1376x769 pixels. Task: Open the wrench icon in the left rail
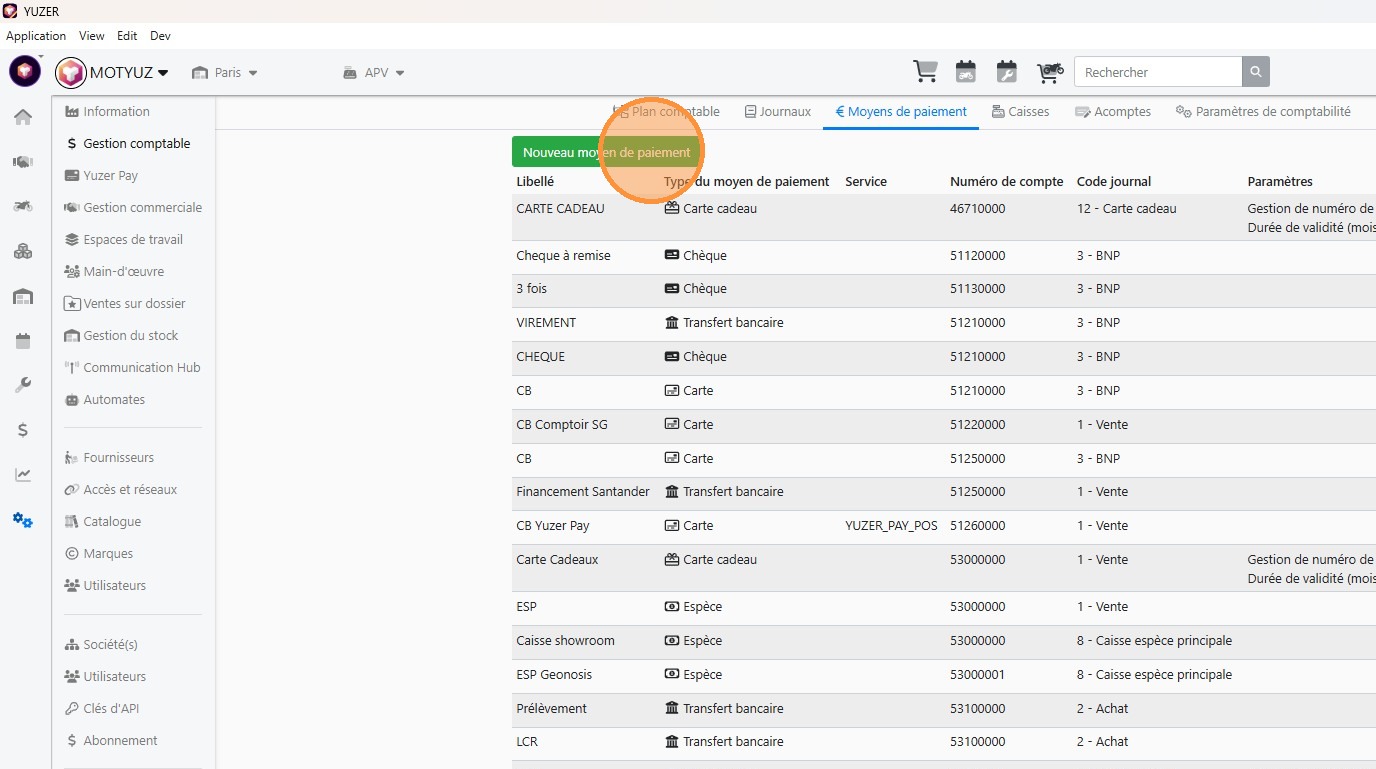coord(23,385)
